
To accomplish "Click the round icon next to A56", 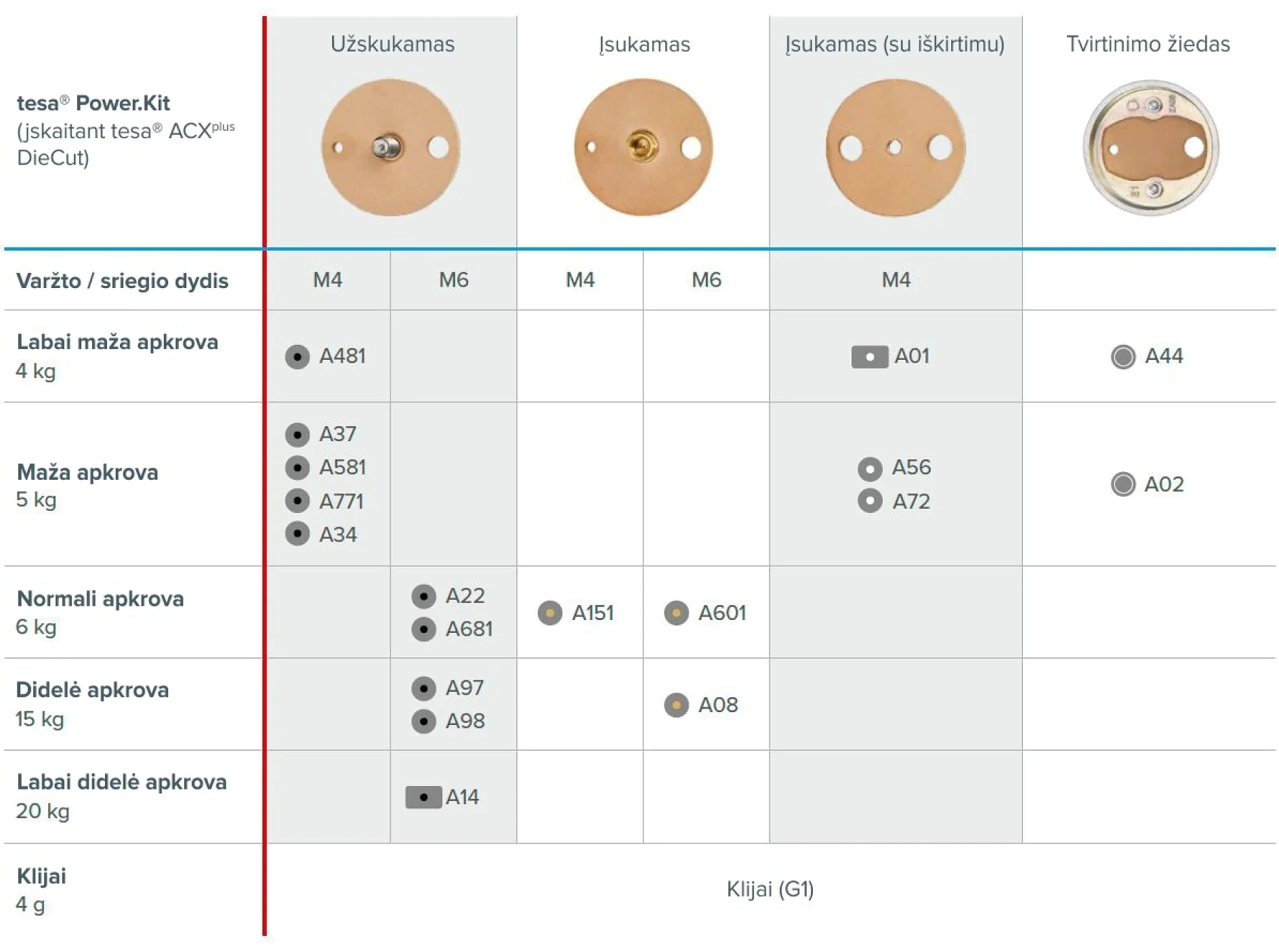I will tap(870, 468).
